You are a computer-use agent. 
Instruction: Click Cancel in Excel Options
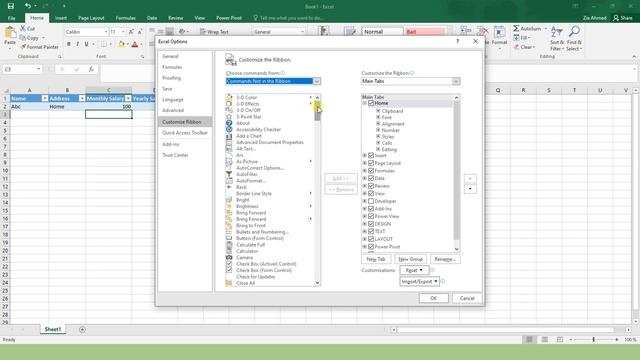[467, 298]
